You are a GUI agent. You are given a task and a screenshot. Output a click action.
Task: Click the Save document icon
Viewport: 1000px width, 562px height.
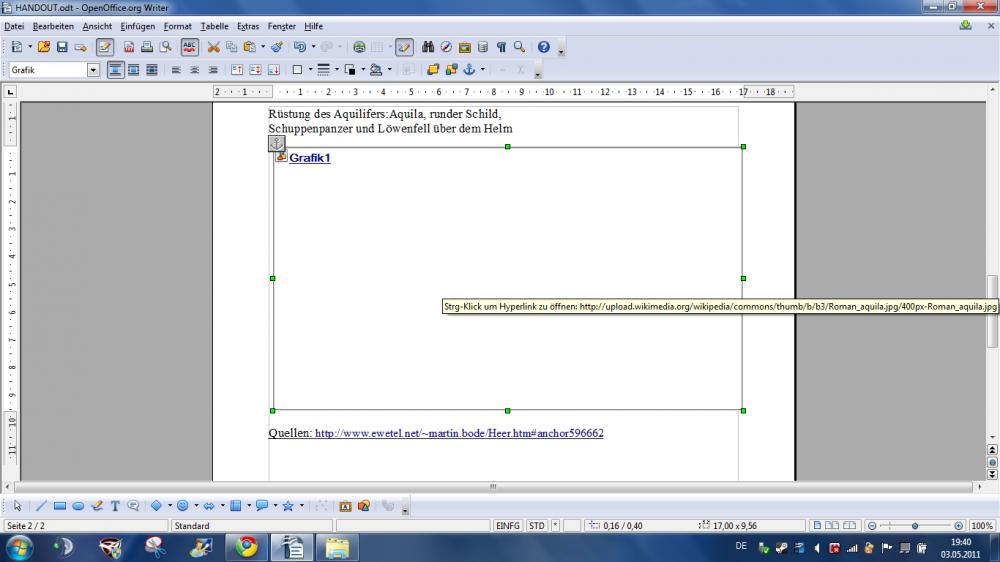pos(62,47)
